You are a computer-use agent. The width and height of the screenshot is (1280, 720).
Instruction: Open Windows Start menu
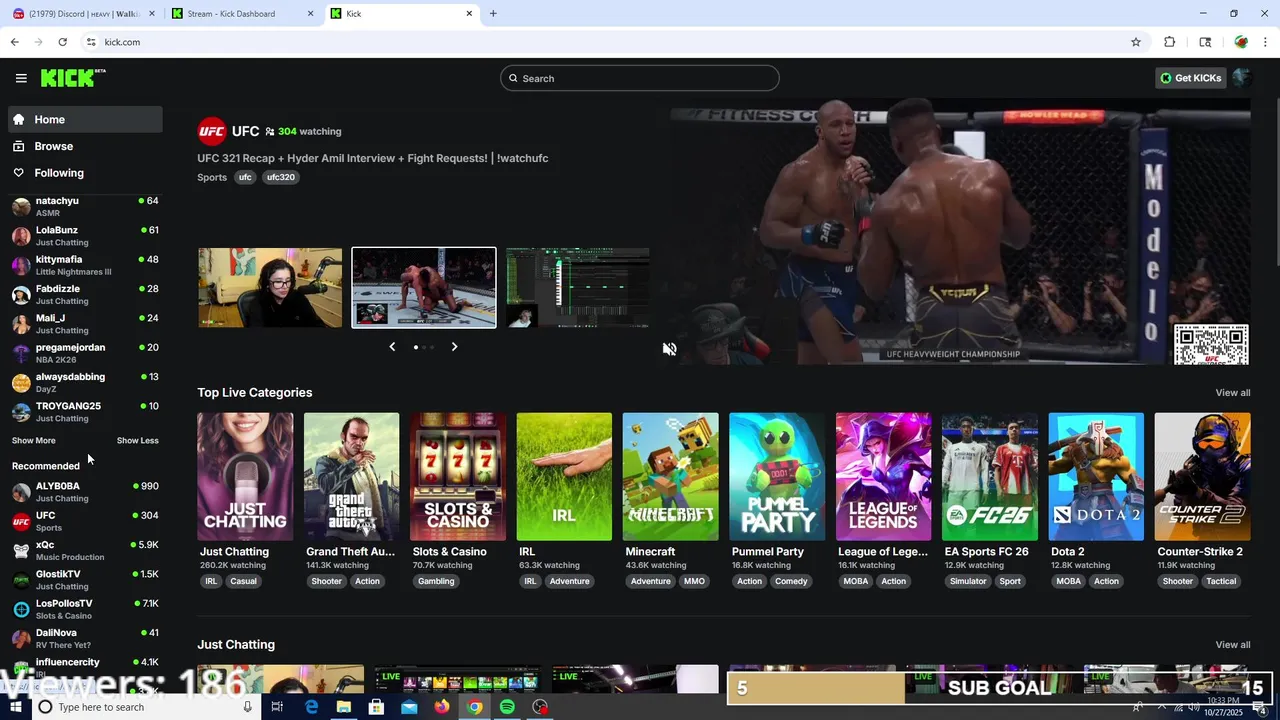15,707
